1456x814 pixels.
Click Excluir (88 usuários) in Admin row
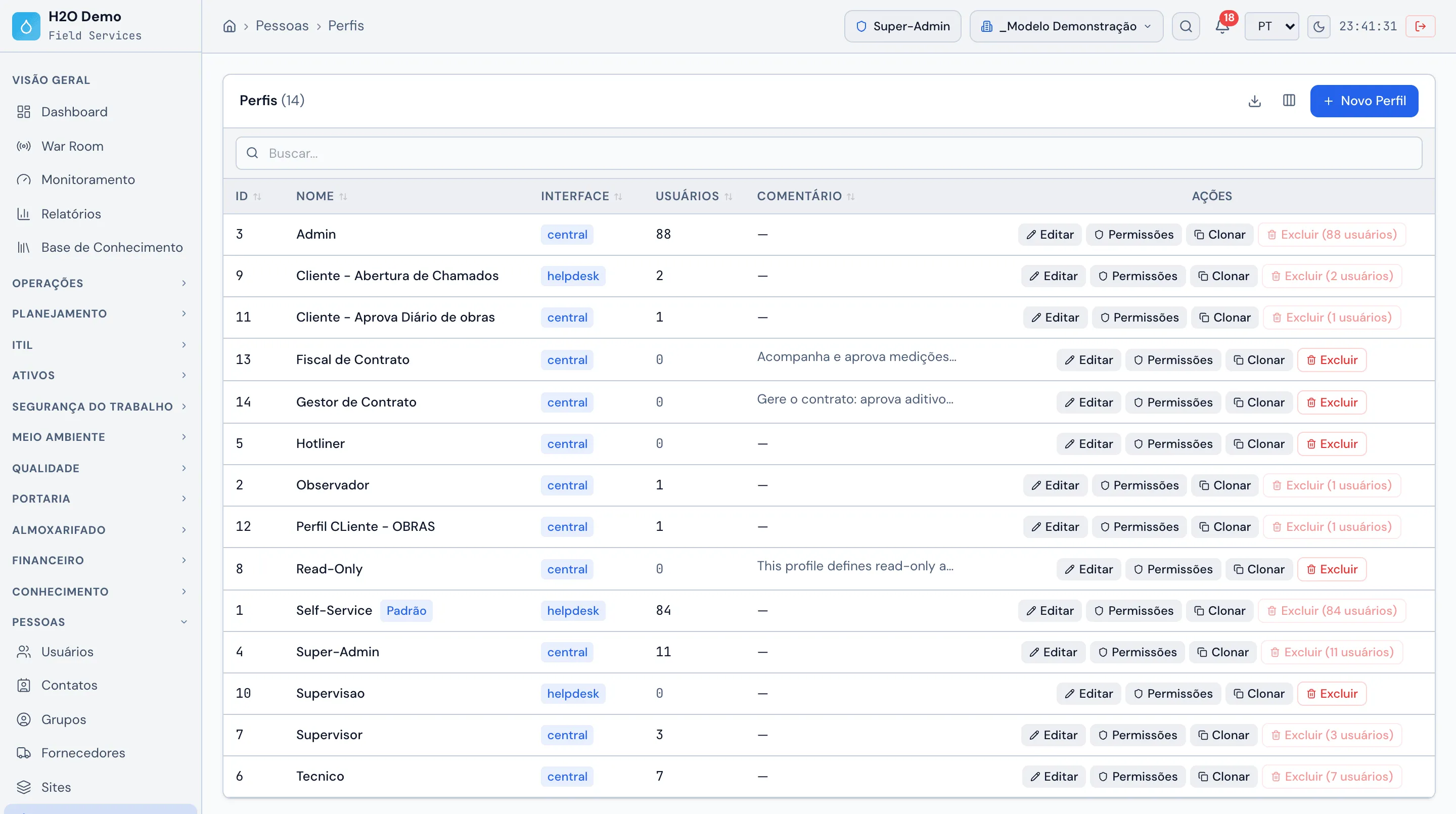[1332, 235]
